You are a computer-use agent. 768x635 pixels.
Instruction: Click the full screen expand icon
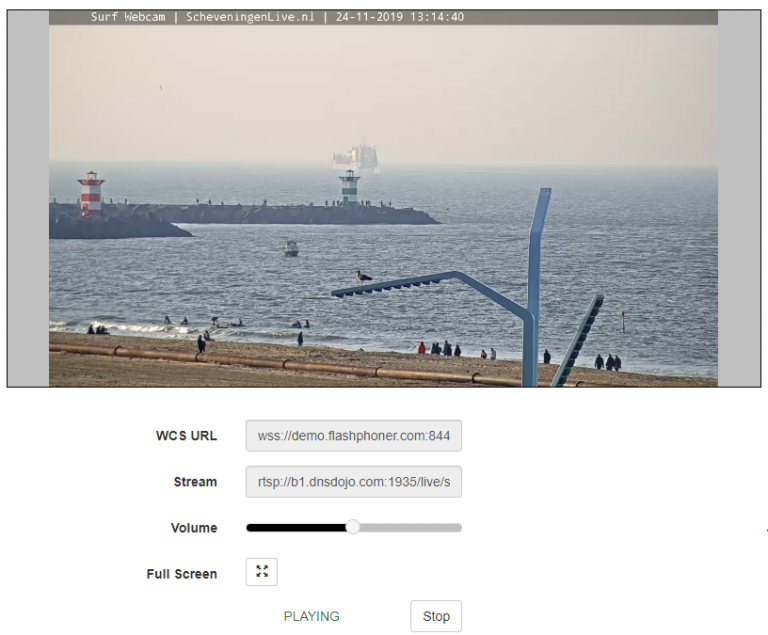click(262, 572)
